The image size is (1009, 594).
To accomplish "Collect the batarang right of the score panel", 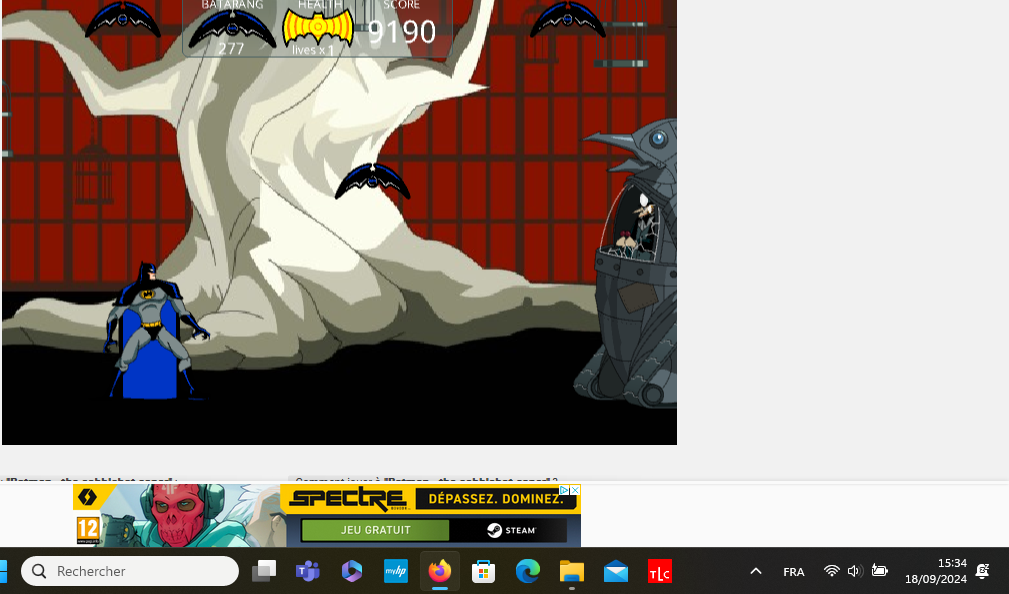I will click(x=568, y=19).
